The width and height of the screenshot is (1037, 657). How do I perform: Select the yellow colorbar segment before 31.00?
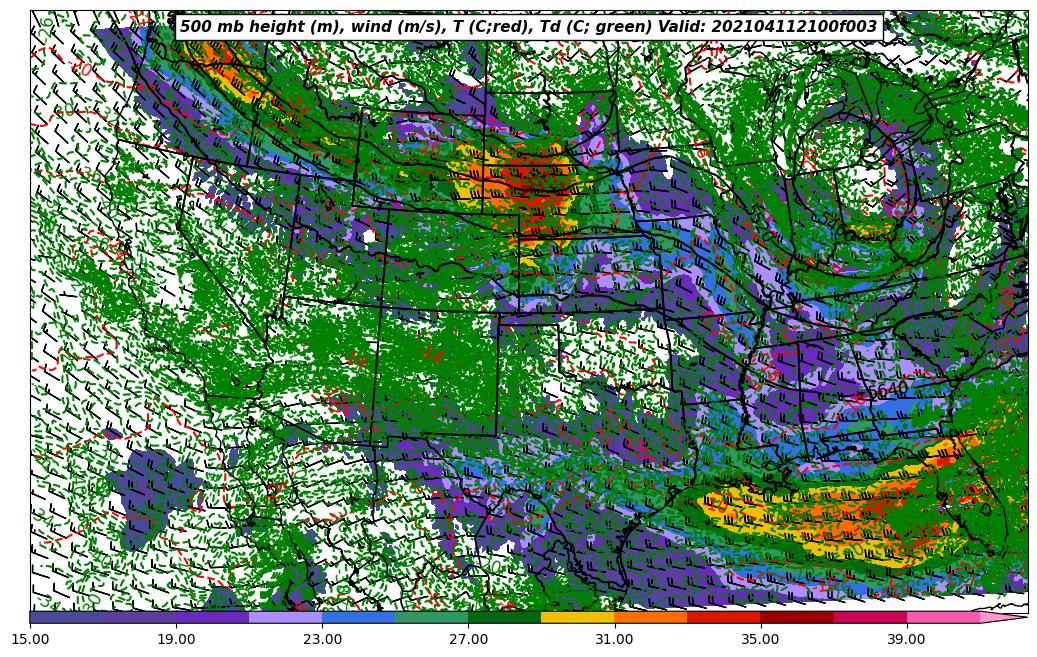click(x=577, y=618)
